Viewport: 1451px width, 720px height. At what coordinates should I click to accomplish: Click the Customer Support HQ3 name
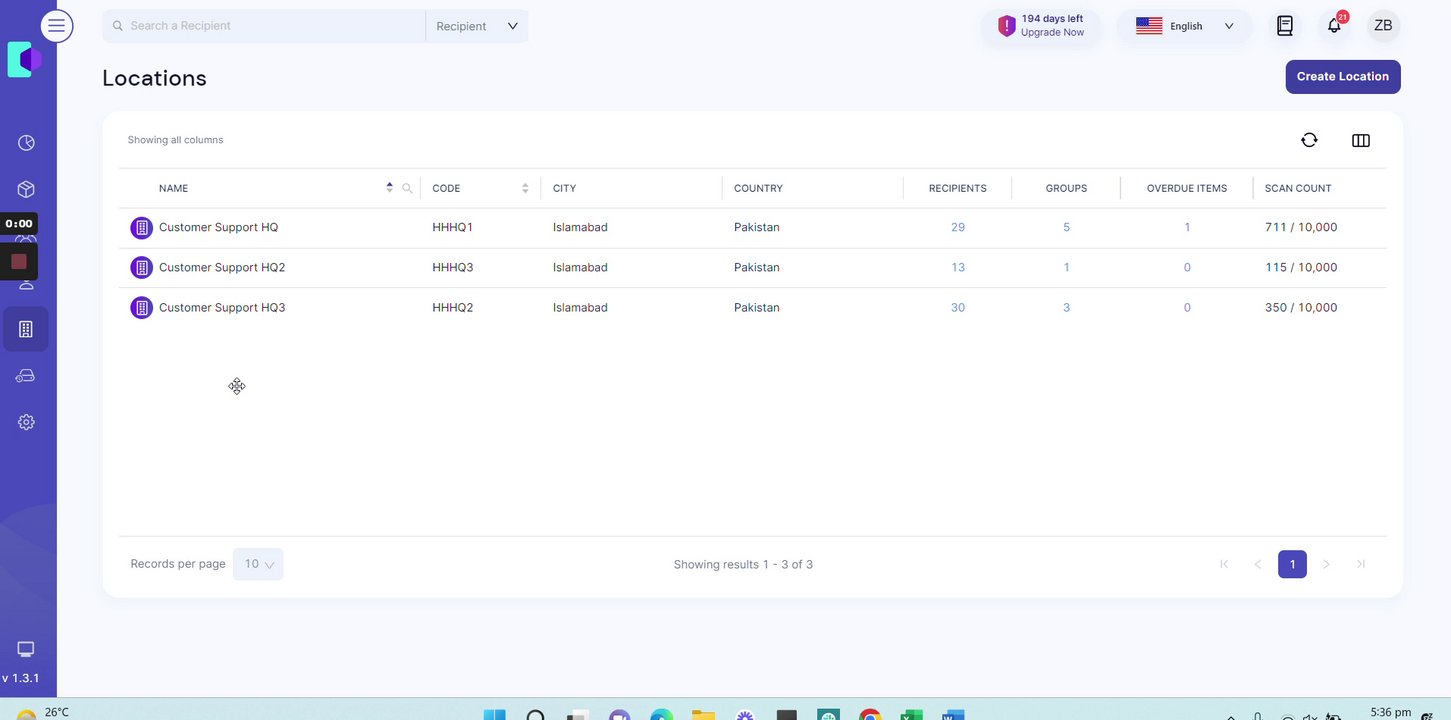[x=222, y=308]
